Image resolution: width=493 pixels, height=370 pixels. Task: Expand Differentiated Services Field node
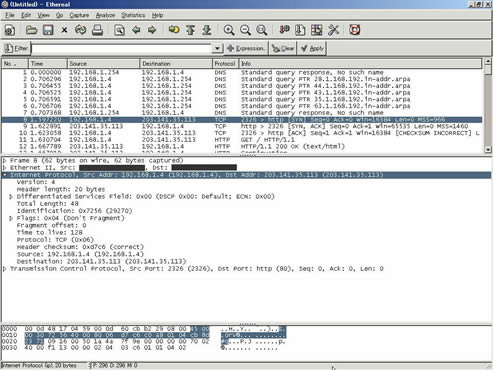click(11, 196)
